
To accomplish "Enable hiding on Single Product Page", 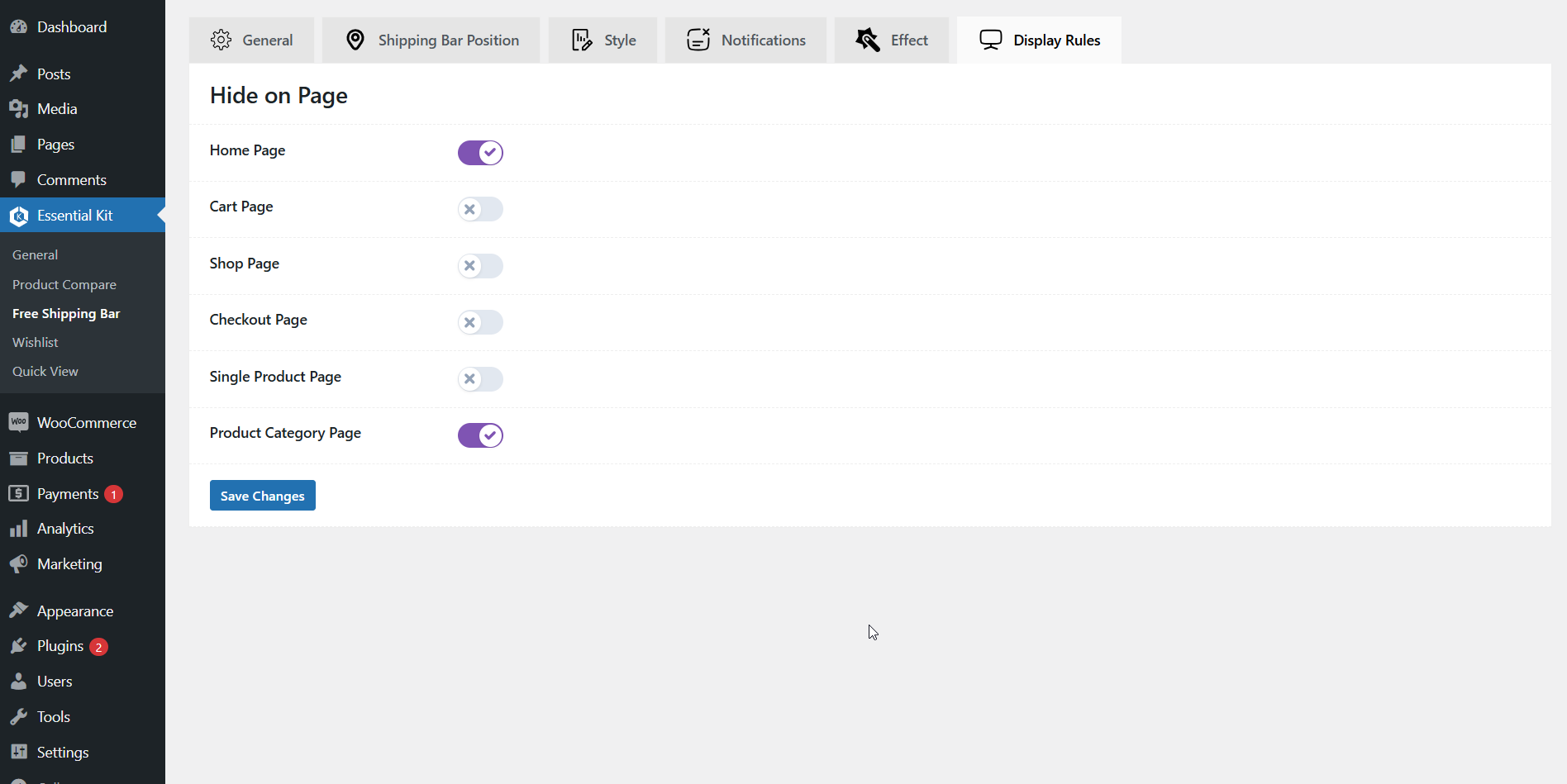I will pos(480,379).
